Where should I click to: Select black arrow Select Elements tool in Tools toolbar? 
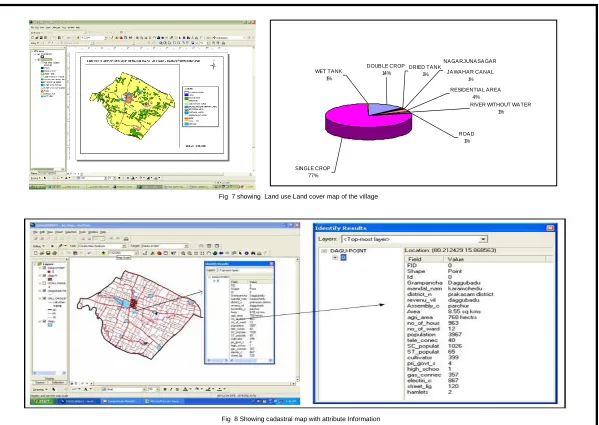[x=240, y=253]
